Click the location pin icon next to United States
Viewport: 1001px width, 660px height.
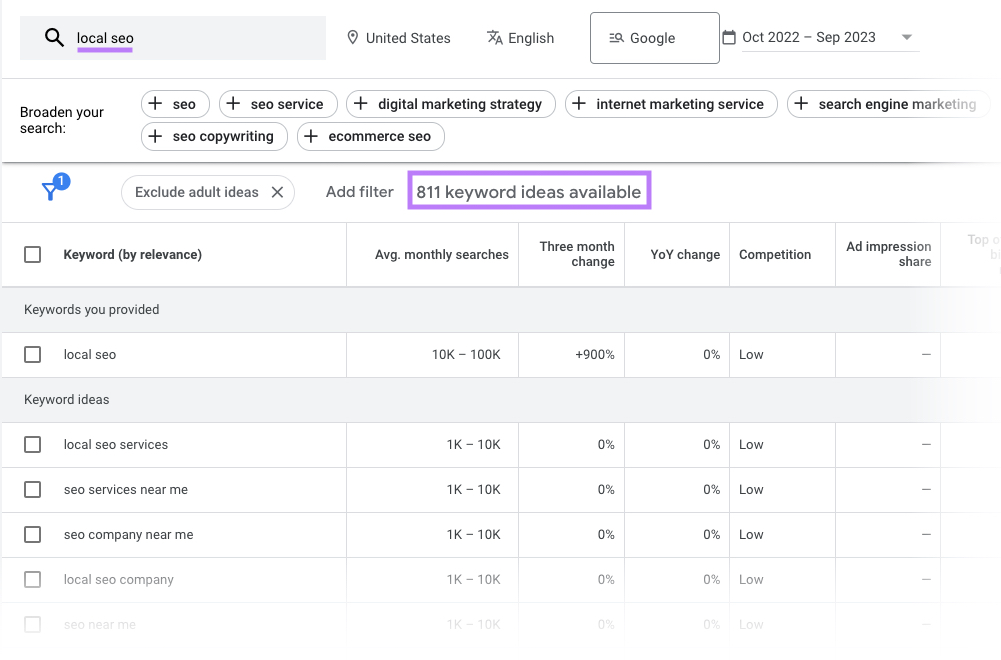pyautogui.click(x=352, y=37)
